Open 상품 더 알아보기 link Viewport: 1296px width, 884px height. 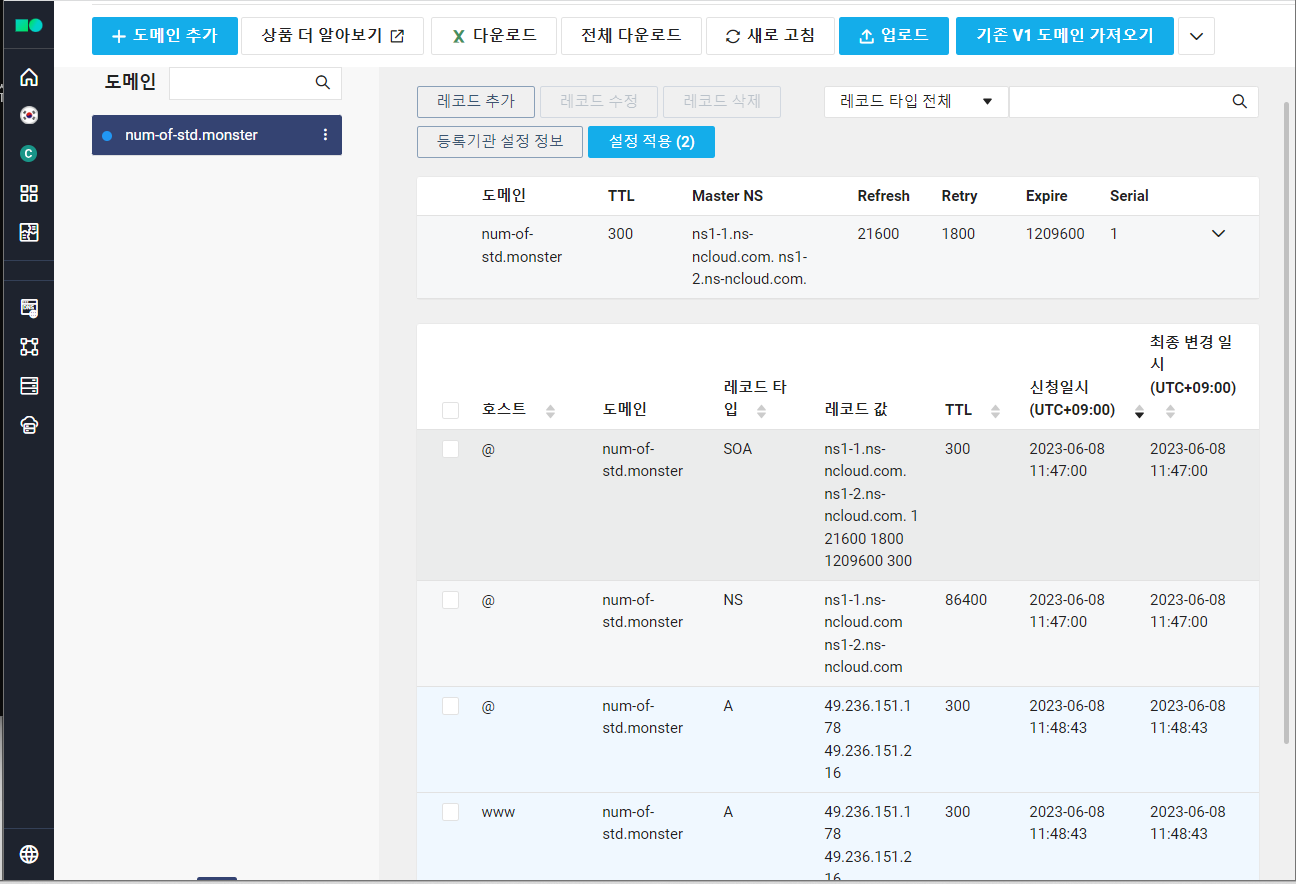[333, 36]
